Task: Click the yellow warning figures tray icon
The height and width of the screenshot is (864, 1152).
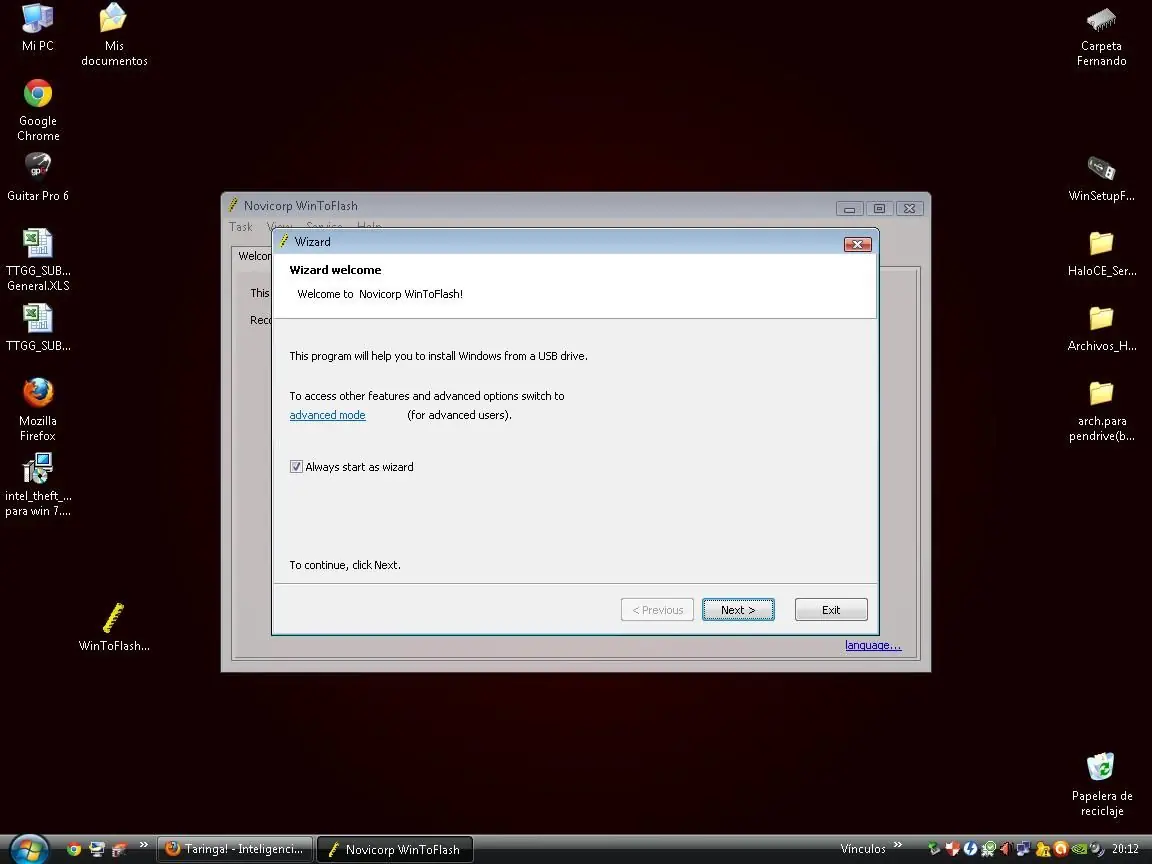Action: (x=1043, y=849)
